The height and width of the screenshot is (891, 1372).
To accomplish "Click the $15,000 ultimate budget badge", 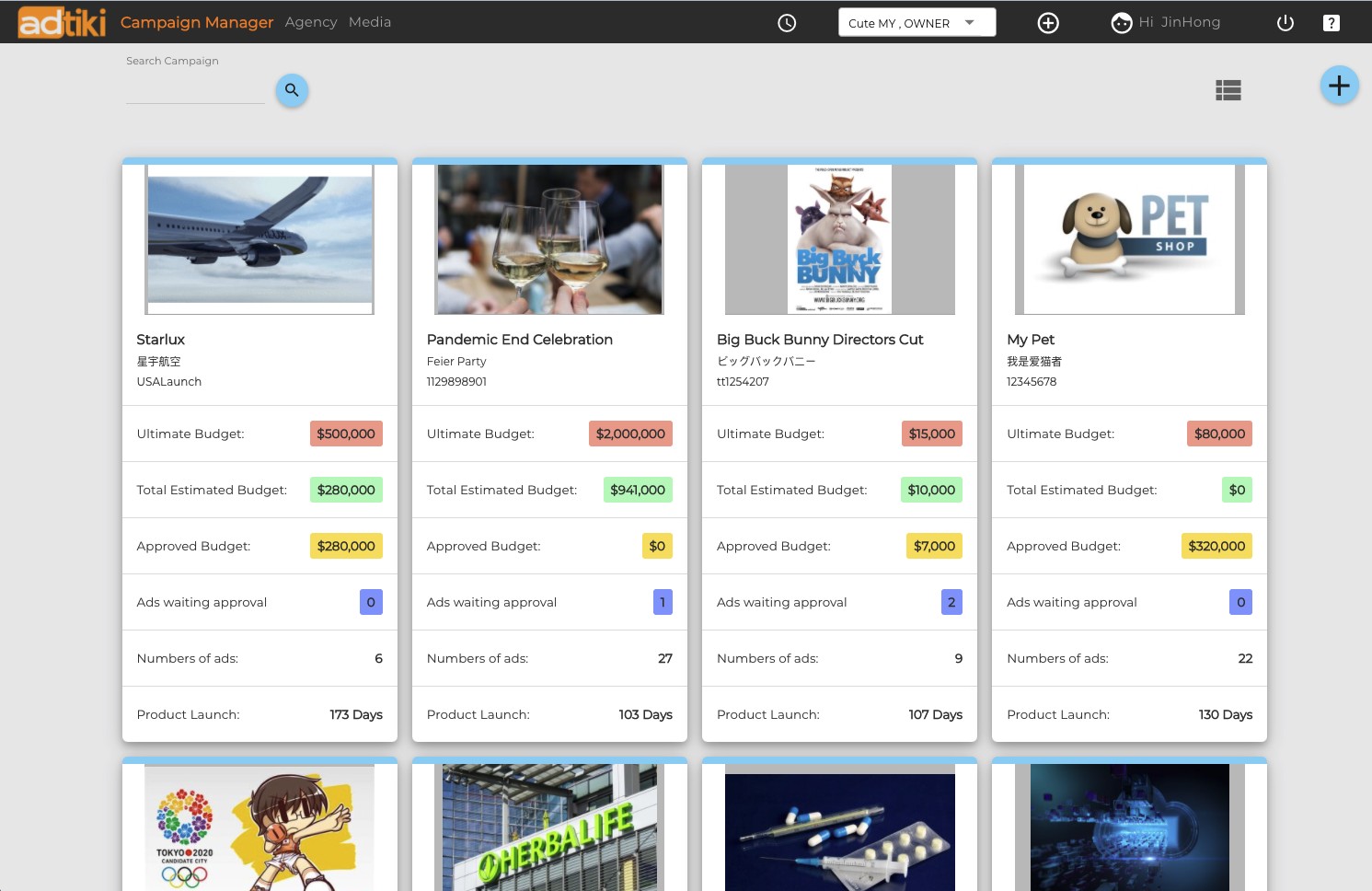I will point(932,434).
